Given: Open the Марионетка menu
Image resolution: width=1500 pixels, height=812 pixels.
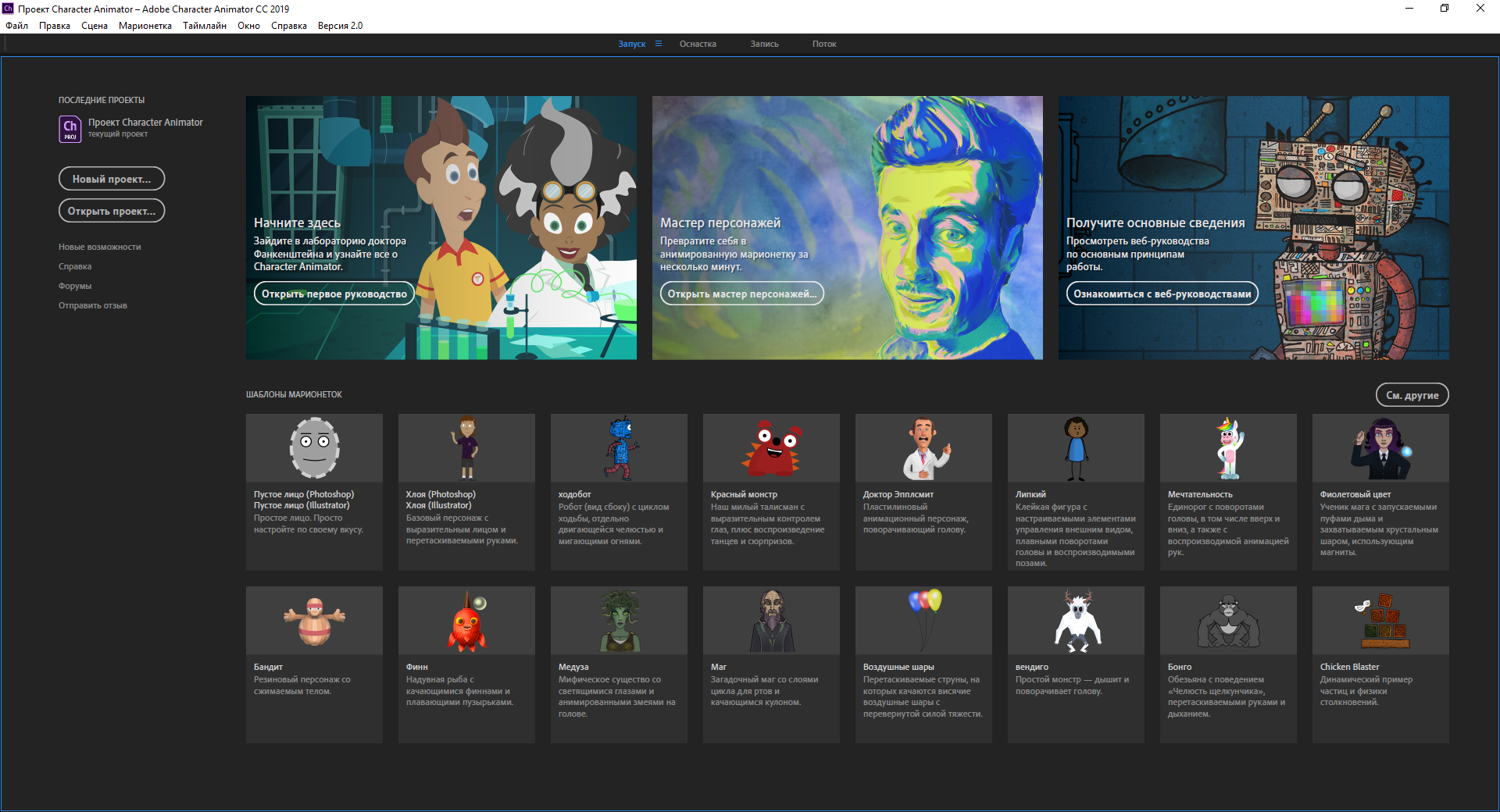Looking at the screenshot, I should (145, 26).
